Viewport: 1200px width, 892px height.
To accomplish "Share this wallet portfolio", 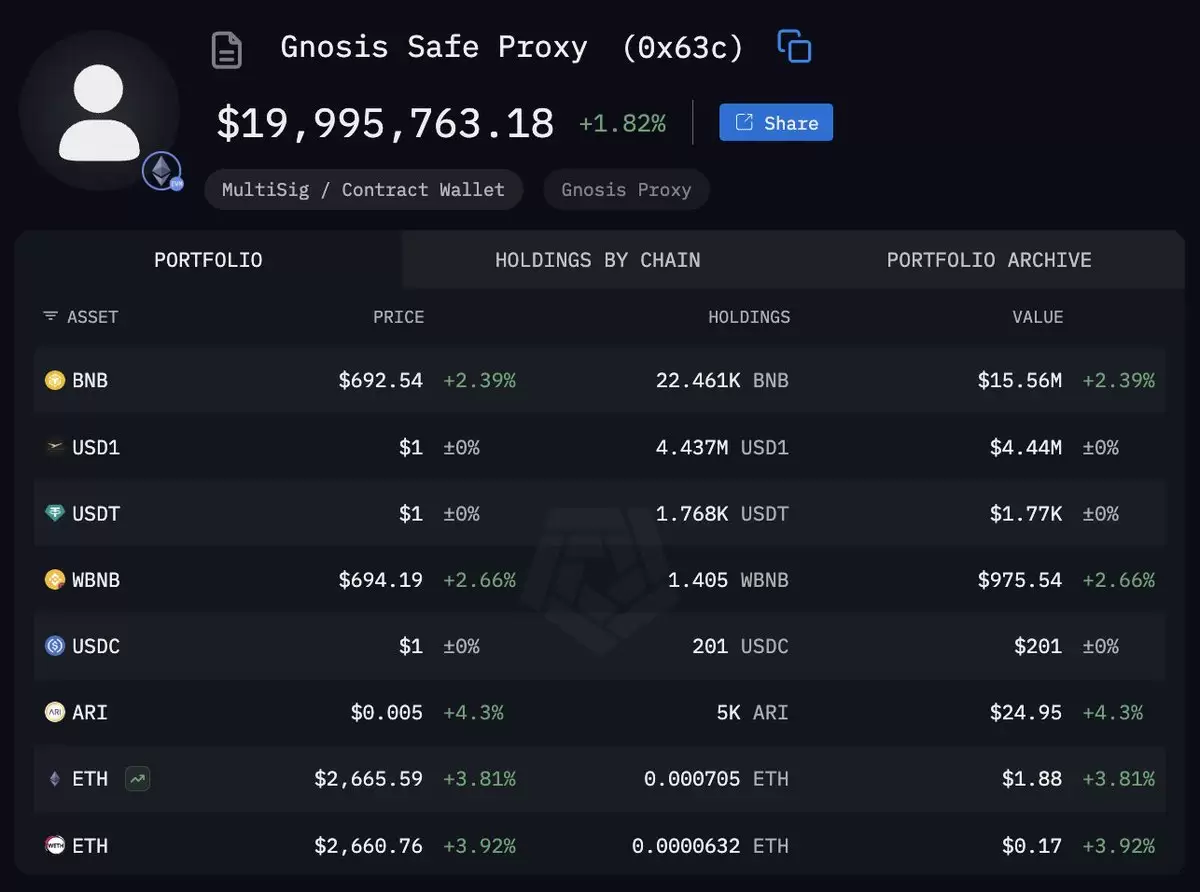I will pyautogui.click(x=776, y=123).
